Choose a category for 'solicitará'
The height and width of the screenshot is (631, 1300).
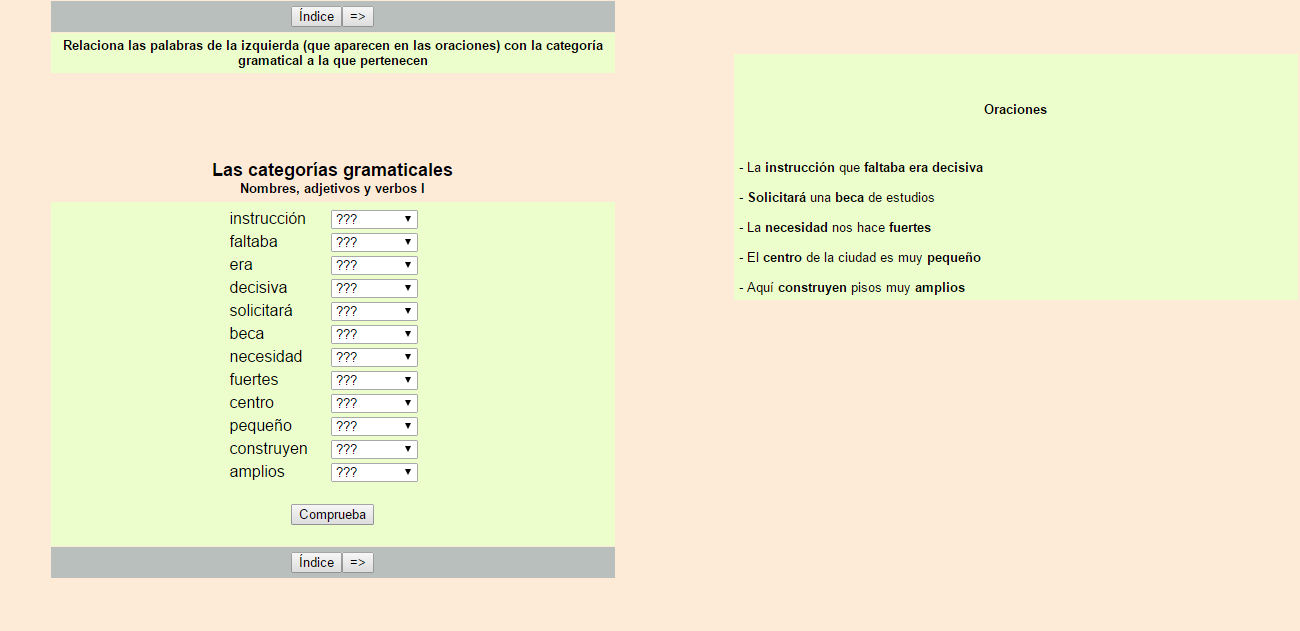point(374,311)
